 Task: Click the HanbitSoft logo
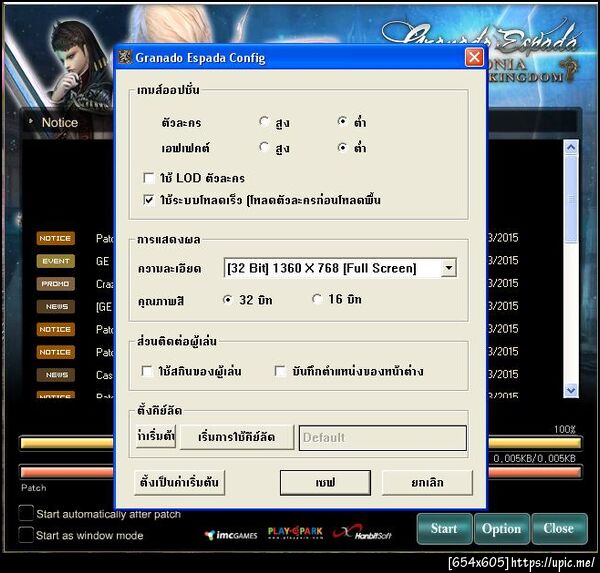coord(362,532)
